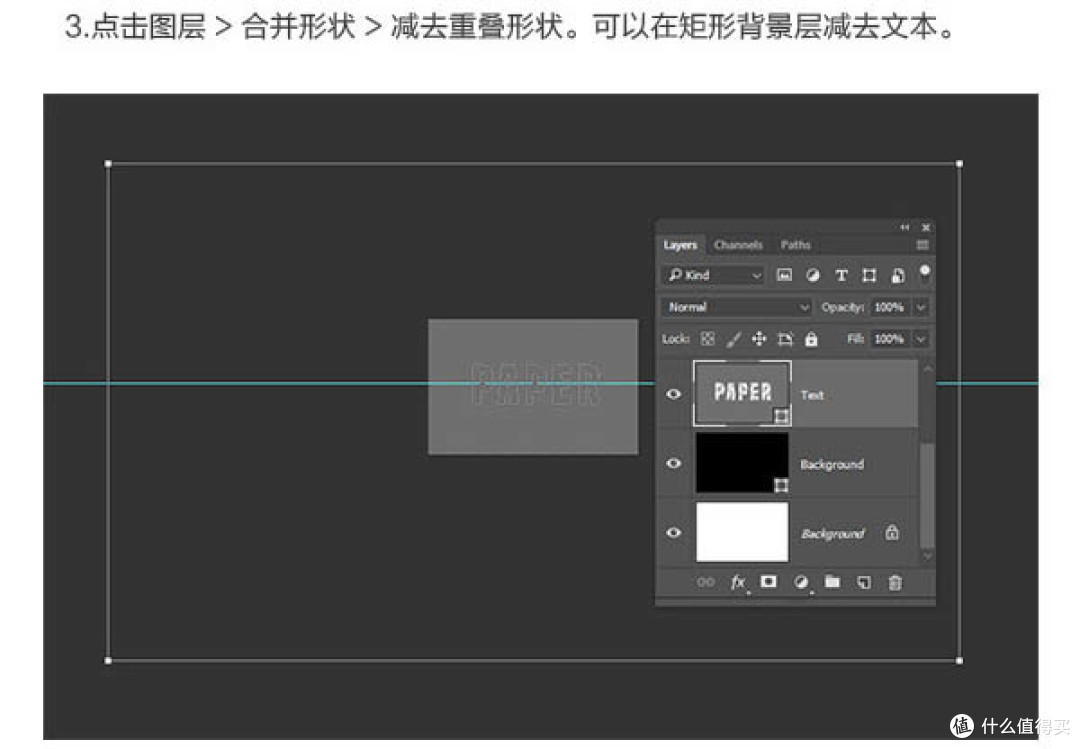This screenshot has height=749, width=1080.
Task: Select the Layers tab
Action: click(680, 245)
